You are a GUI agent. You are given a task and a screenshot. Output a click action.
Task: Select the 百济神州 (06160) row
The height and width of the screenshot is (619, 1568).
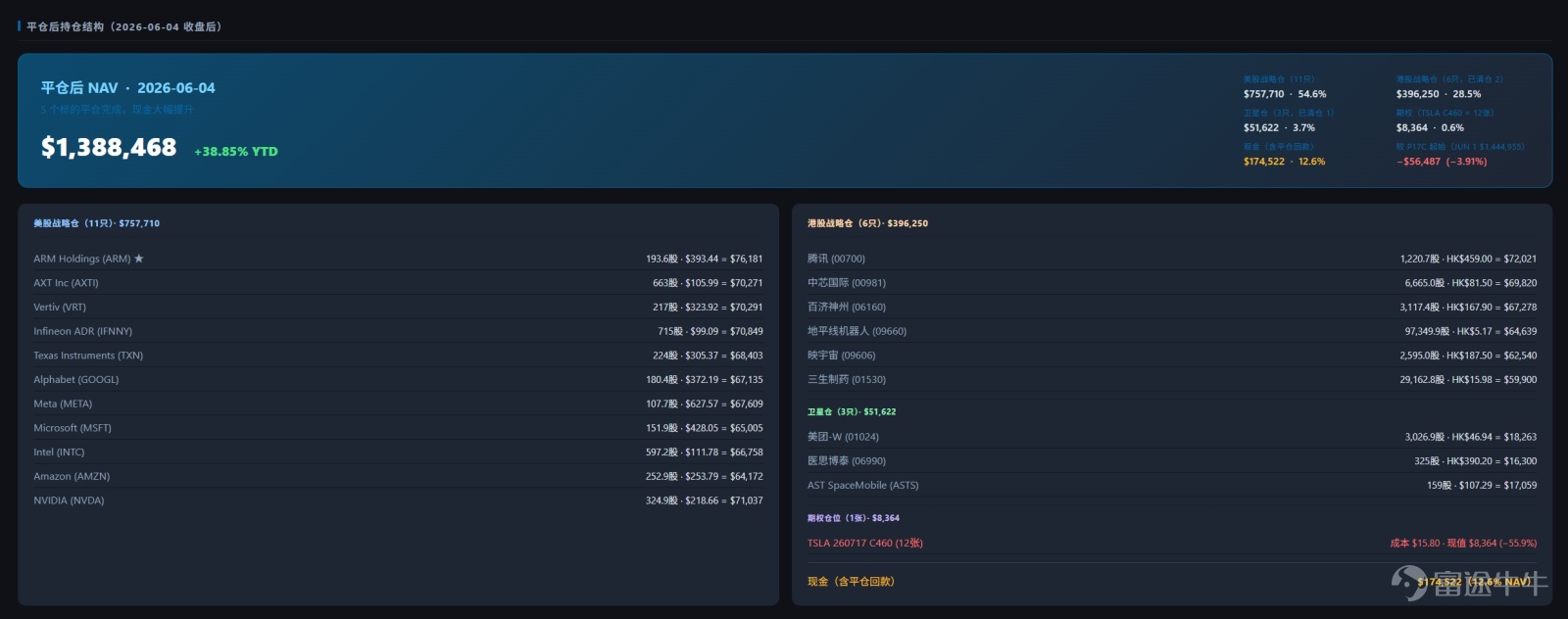(1172, 307)
